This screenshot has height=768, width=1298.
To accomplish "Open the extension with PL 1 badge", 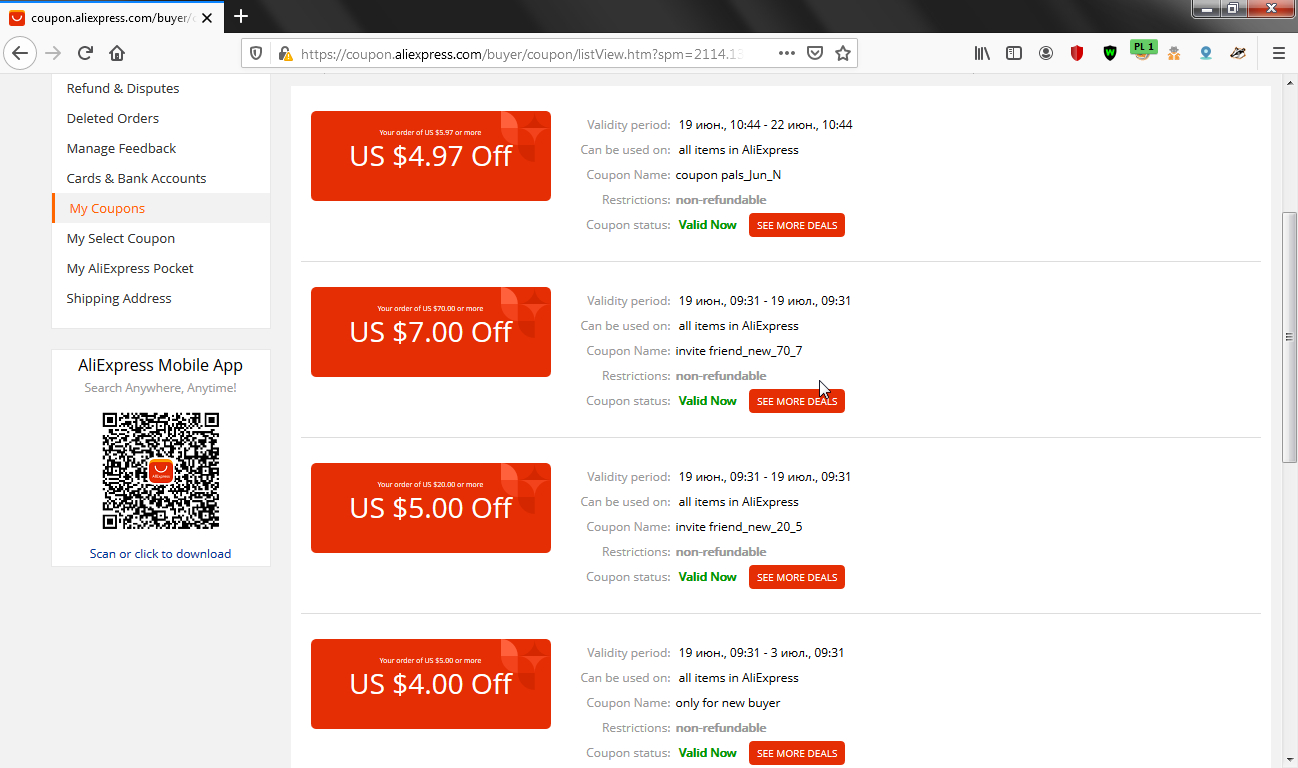I will pos(1142,51).
